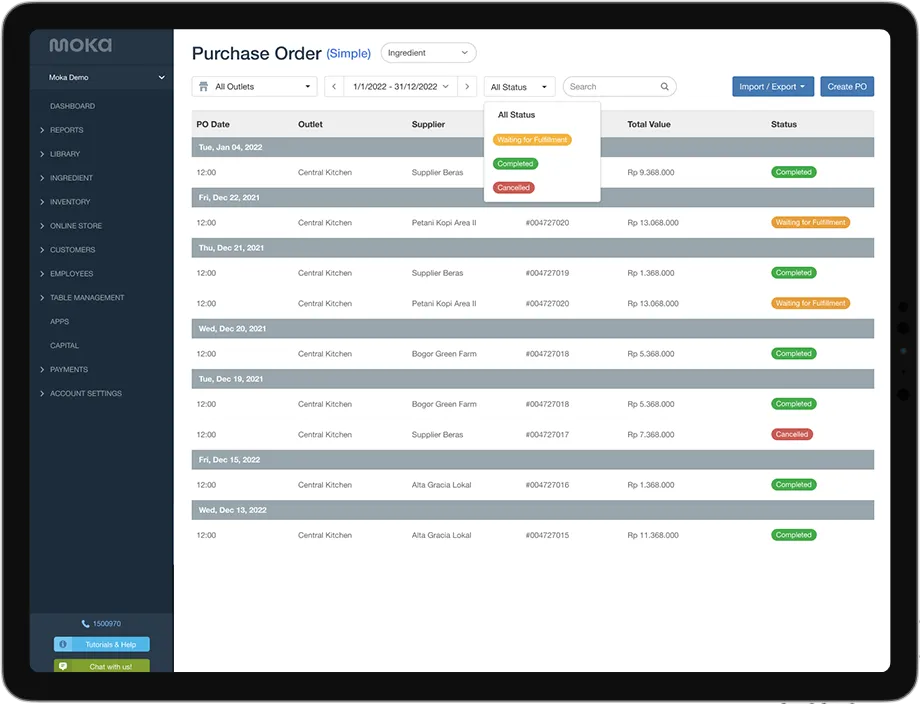Image resolution: width=920 pixels, height=704 pixels.
Task: Expand Reports in the sidebar
Action: [x=66, y=130]
